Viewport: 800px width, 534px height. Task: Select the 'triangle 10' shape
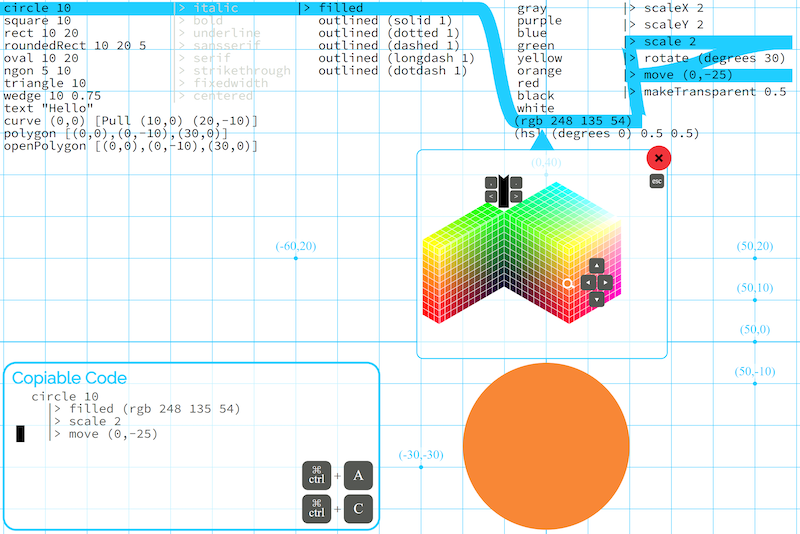tap(45, 83)
